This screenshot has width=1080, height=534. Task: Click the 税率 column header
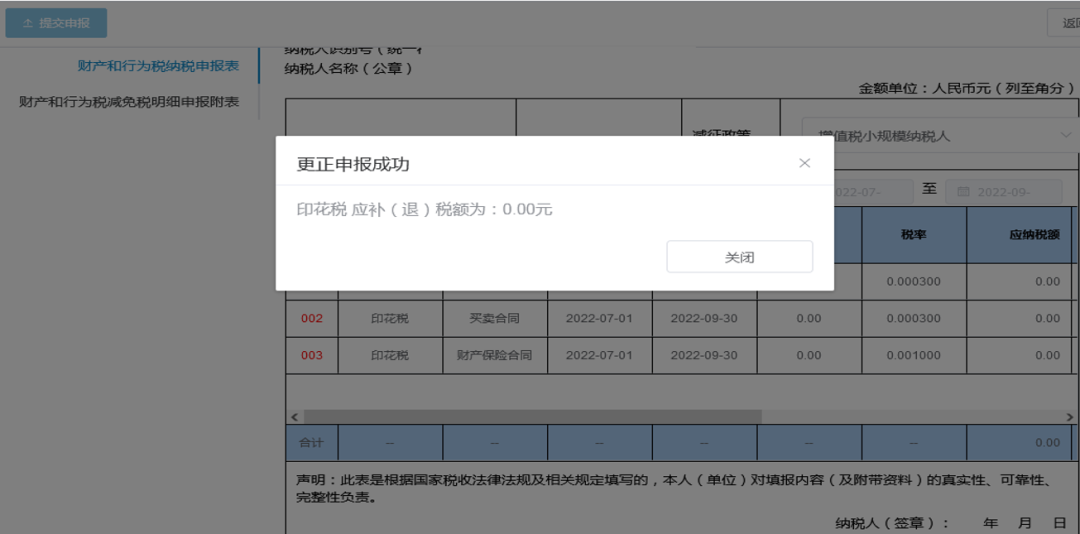click(913, 235)
